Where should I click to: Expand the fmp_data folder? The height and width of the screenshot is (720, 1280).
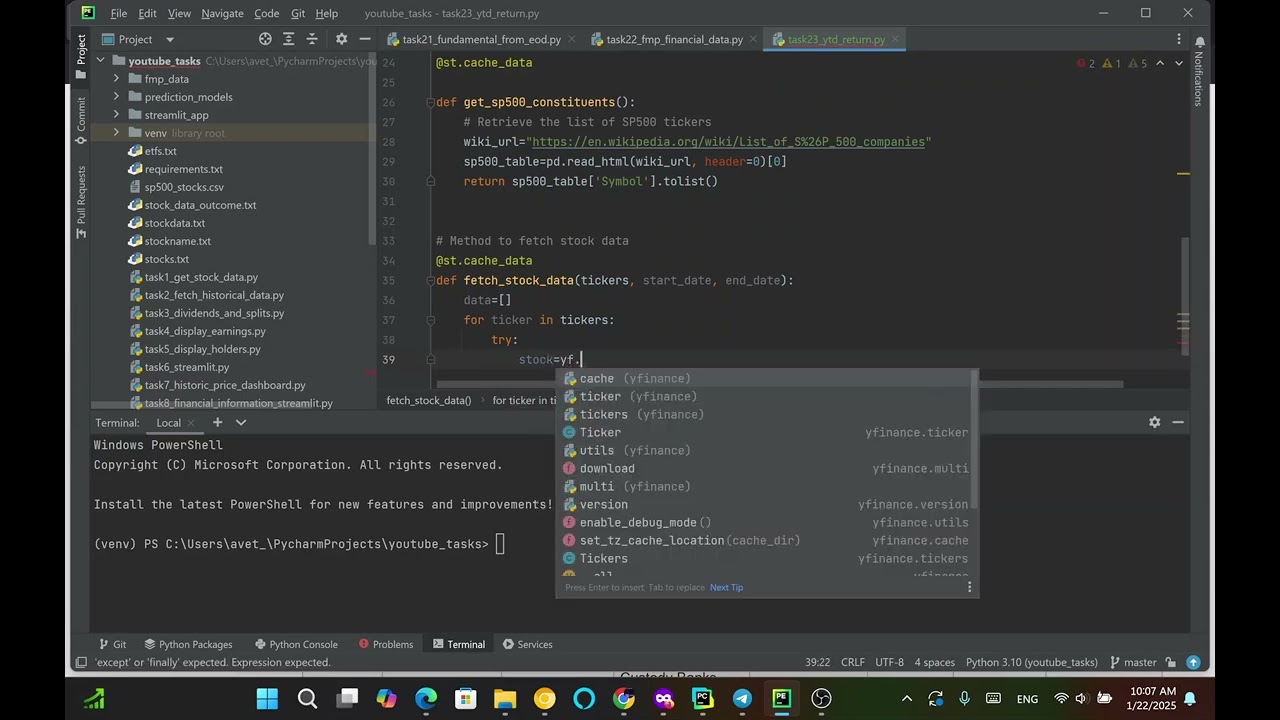(116, 79)
